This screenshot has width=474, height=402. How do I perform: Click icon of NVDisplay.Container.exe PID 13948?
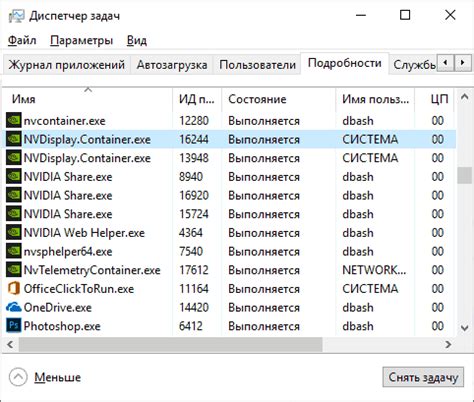click(x=14, y=158)
